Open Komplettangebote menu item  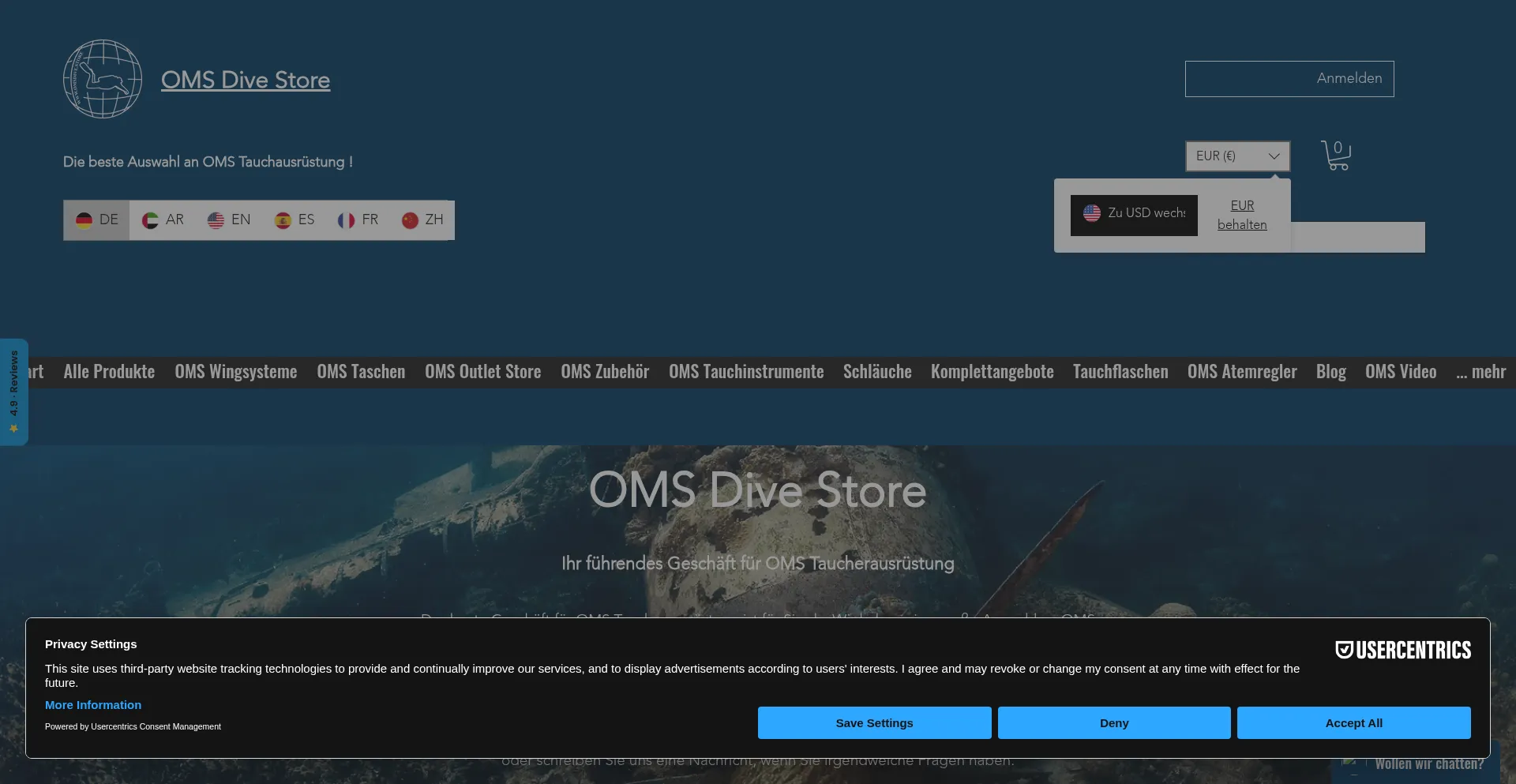(x=992, y=371)
